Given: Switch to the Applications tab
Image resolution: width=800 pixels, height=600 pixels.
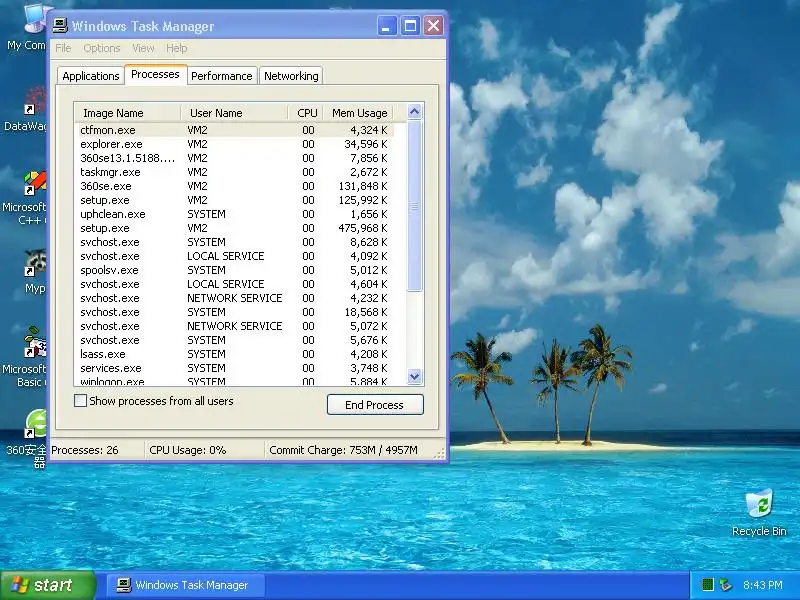Looking at the screenshot, I should point(91,76).
